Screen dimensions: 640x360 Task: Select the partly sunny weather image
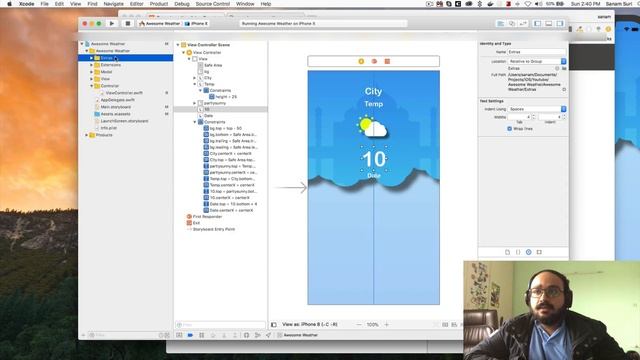tap(372, 126)
